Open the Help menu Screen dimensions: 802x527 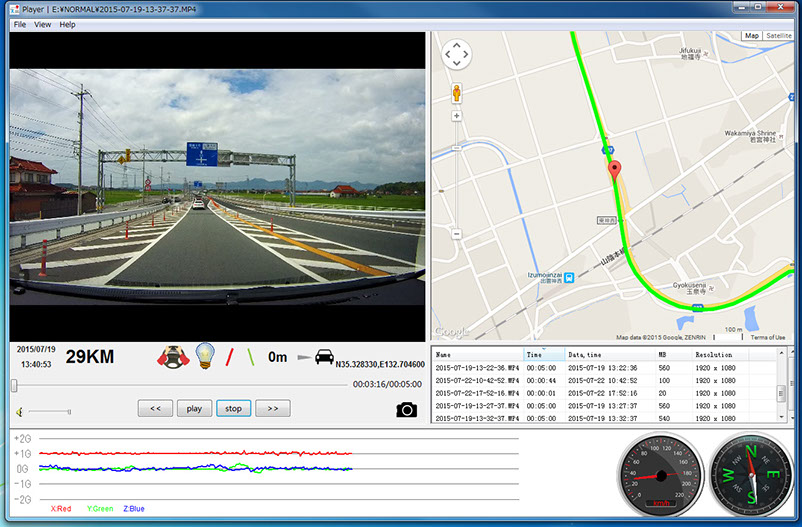coord(67,25)
